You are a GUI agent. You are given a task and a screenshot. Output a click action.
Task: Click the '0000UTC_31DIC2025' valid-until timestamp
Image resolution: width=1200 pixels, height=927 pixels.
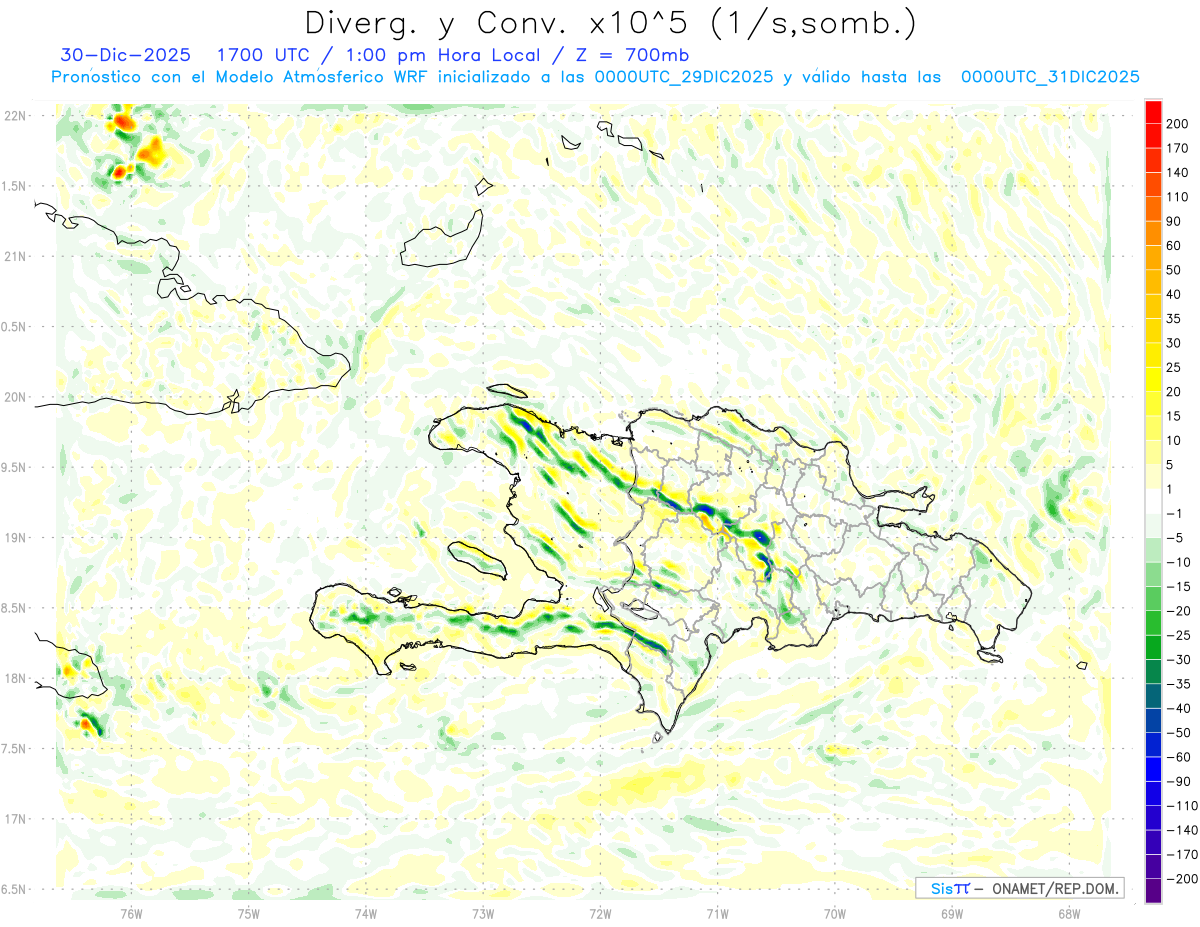pyautogui.click(x=1050, y=77)
